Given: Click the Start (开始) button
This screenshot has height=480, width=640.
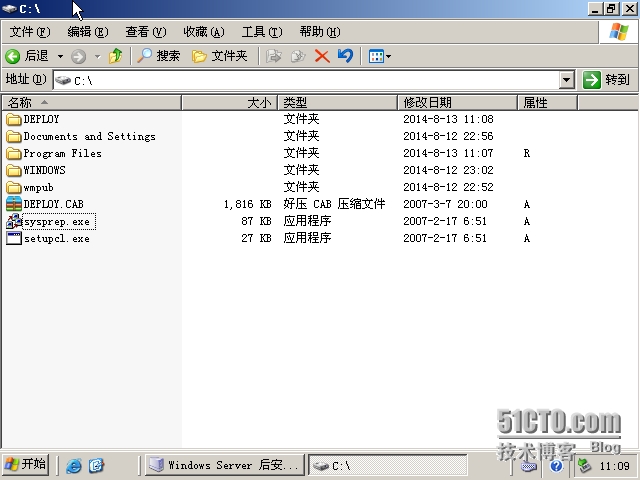Looking at the screenshot, I should [25, 465].
